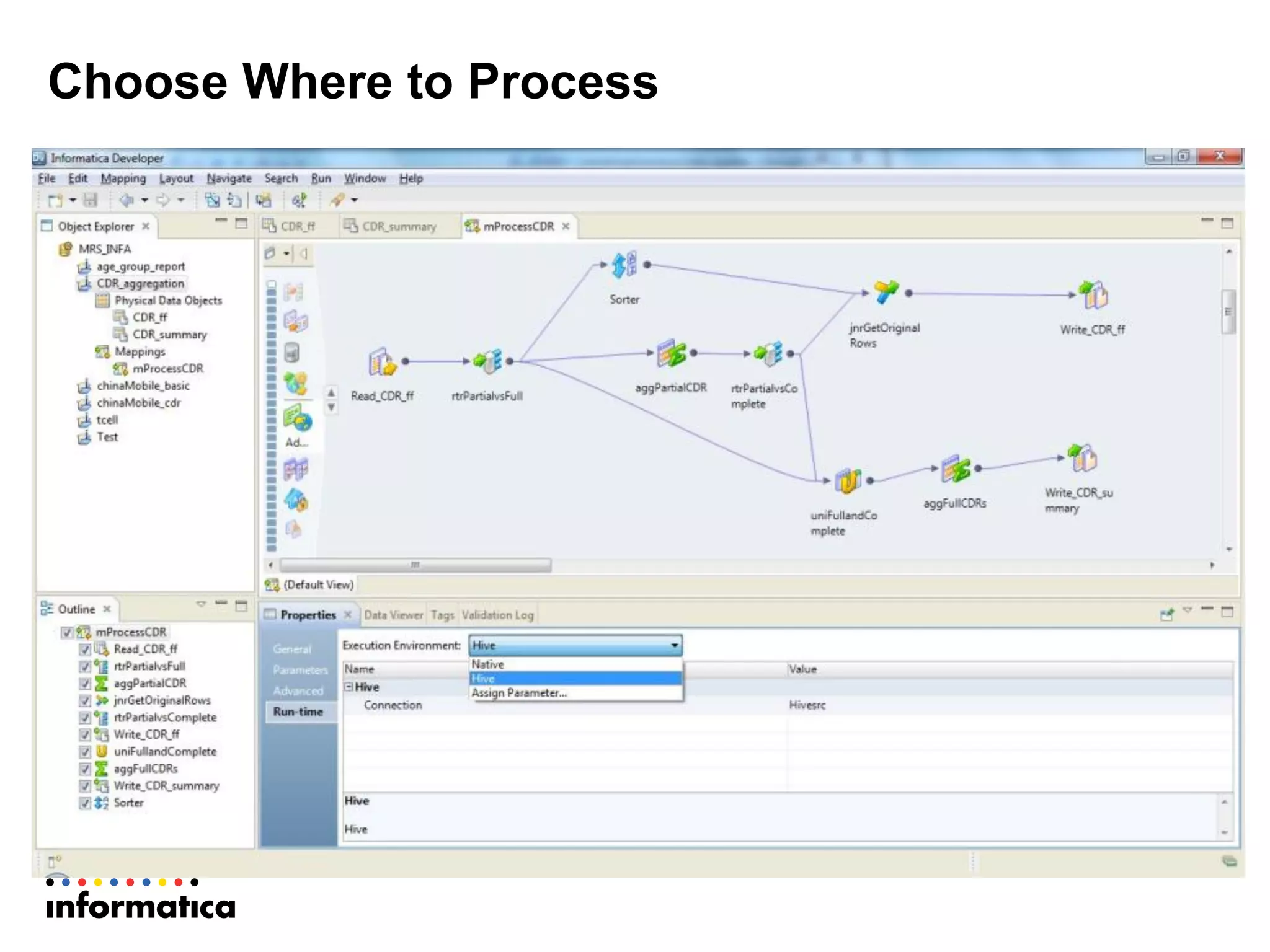Open the Mapping menu
Image resolution: width=1270 pixels, height=952 pixels.
tap(123, 178)
